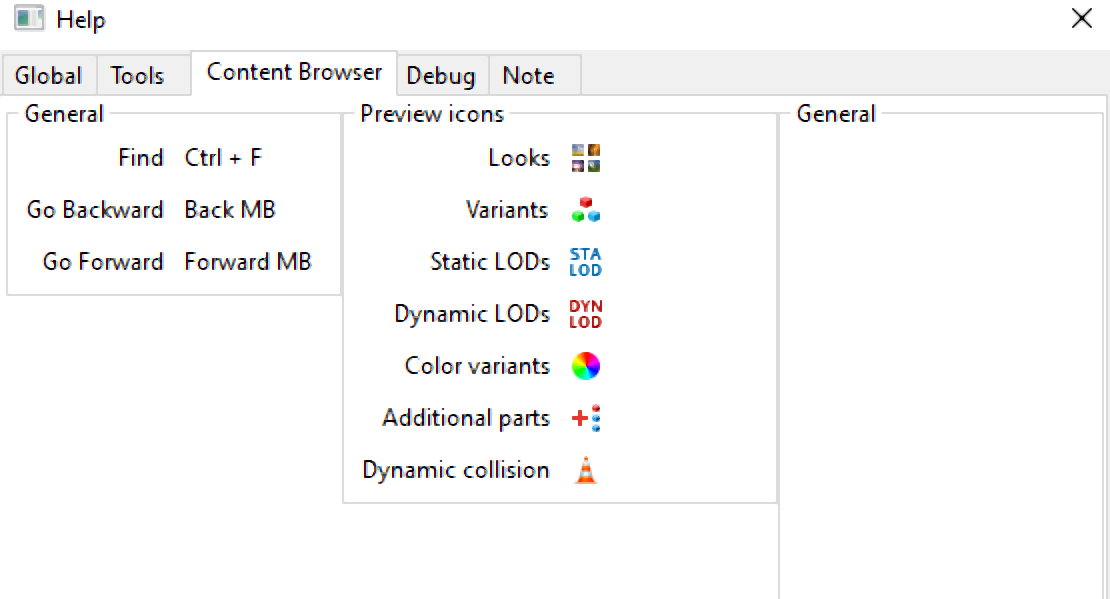Open the Note tab
1110x599 pixels.
(528, 76)
